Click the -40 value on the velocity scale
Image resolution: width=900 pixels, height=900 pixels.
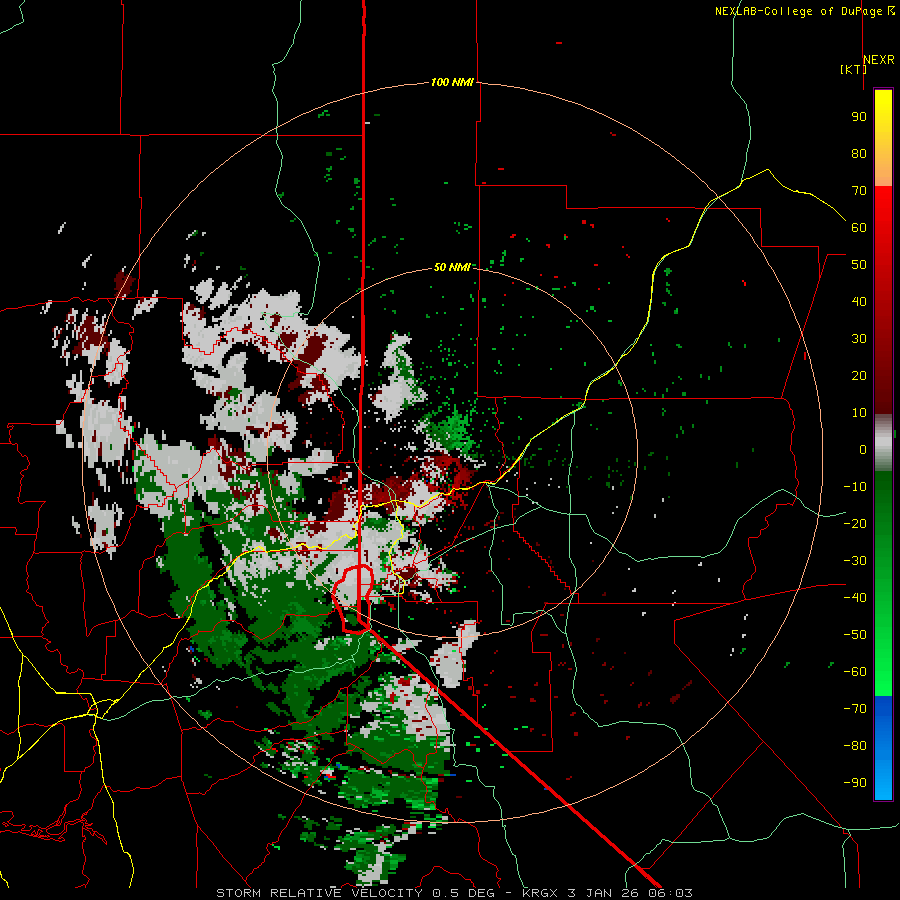pyautogui.click(x=855, y=598)
